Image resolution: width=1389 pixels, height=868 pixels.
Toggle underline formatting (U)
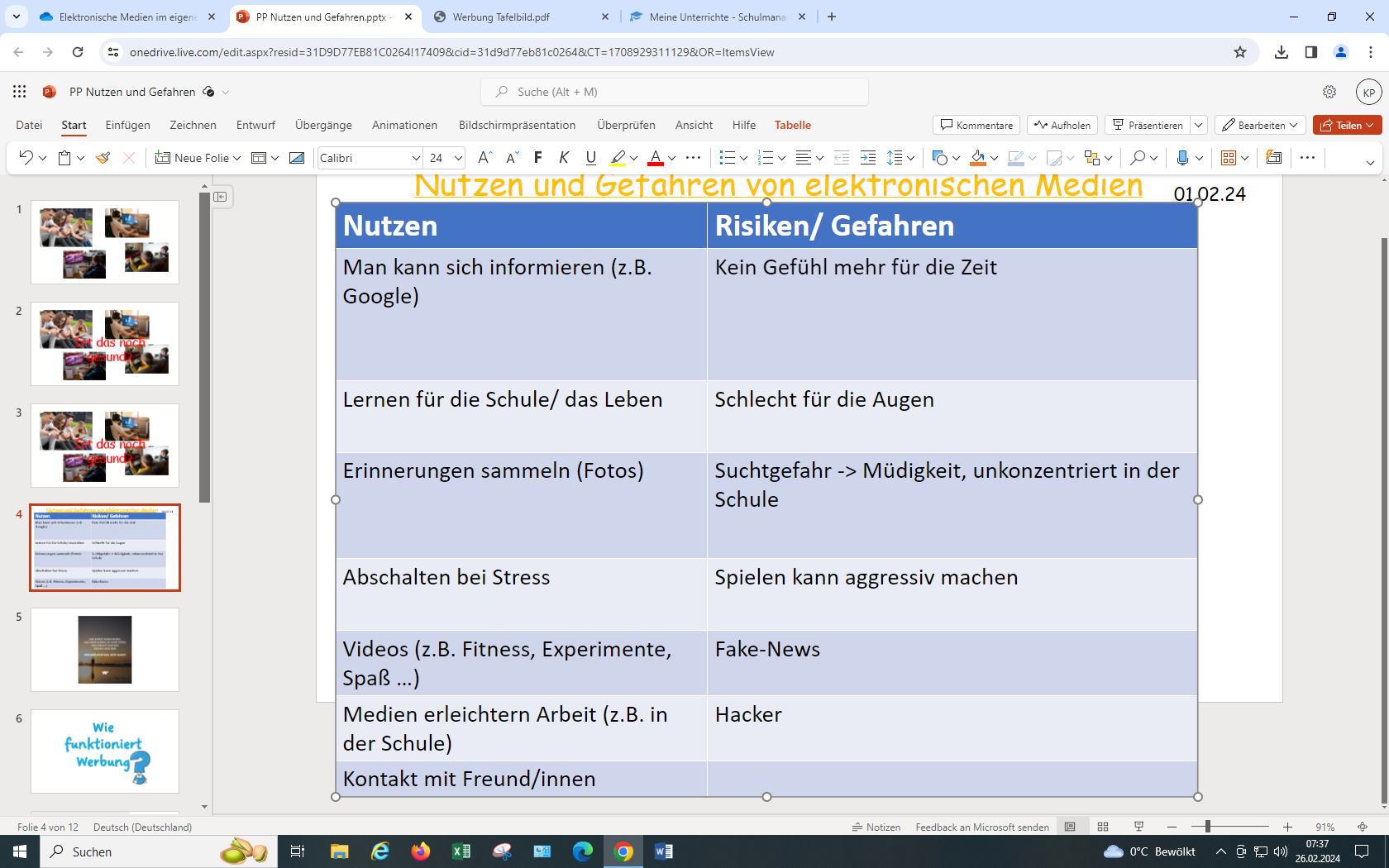(x=590, y=158)
